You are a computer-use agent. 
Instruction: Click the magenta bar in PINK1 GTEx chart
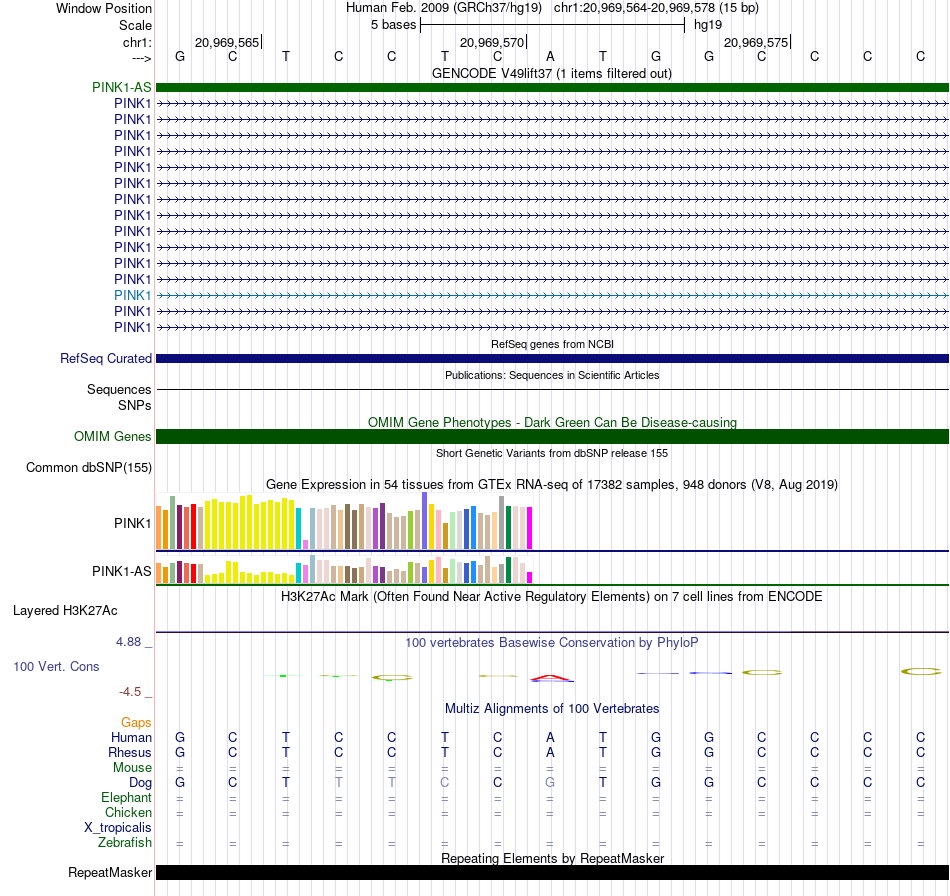(x=530, y=528)
